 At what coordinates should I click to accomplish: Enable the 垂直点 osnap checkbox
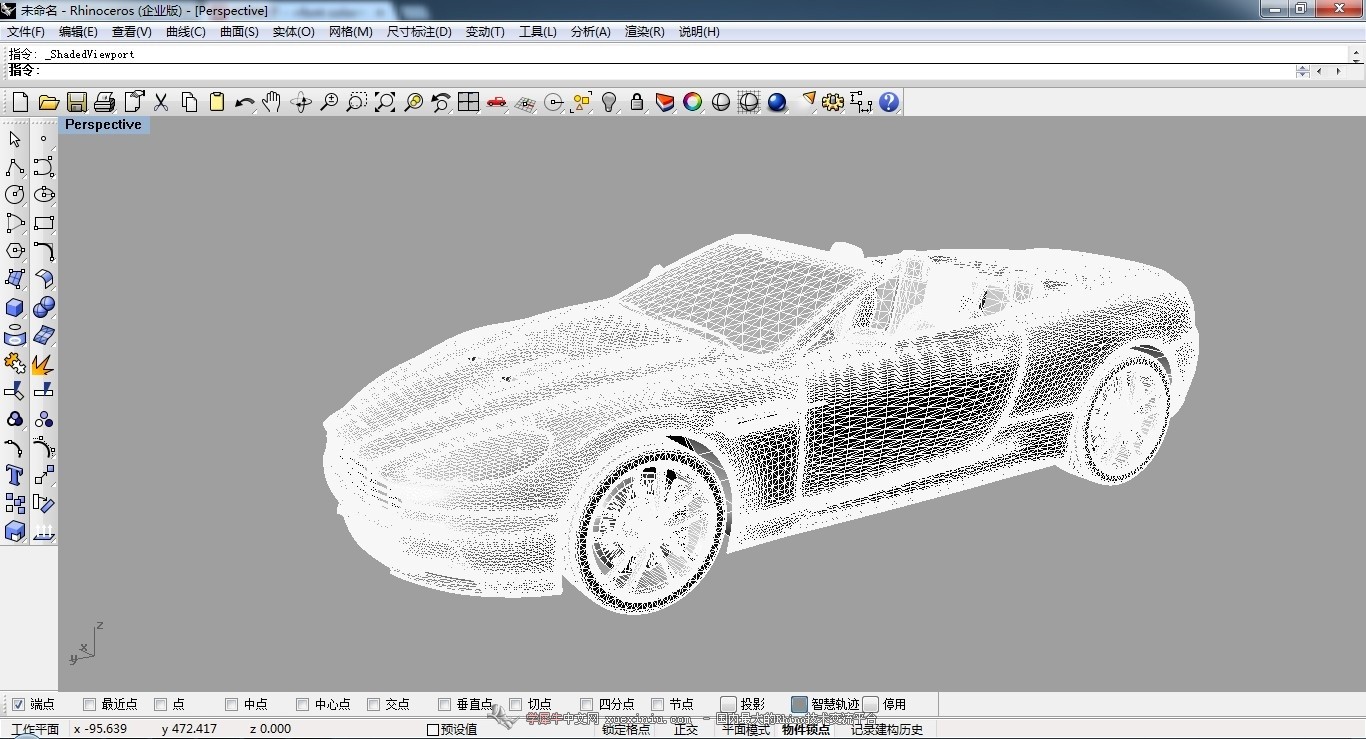coord(445,704)
